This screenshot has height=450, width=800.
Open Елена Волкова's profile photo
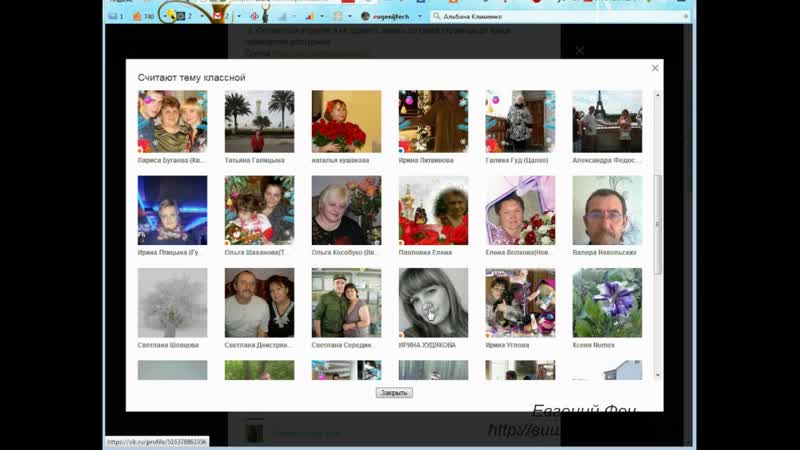[x=520, y=210]
